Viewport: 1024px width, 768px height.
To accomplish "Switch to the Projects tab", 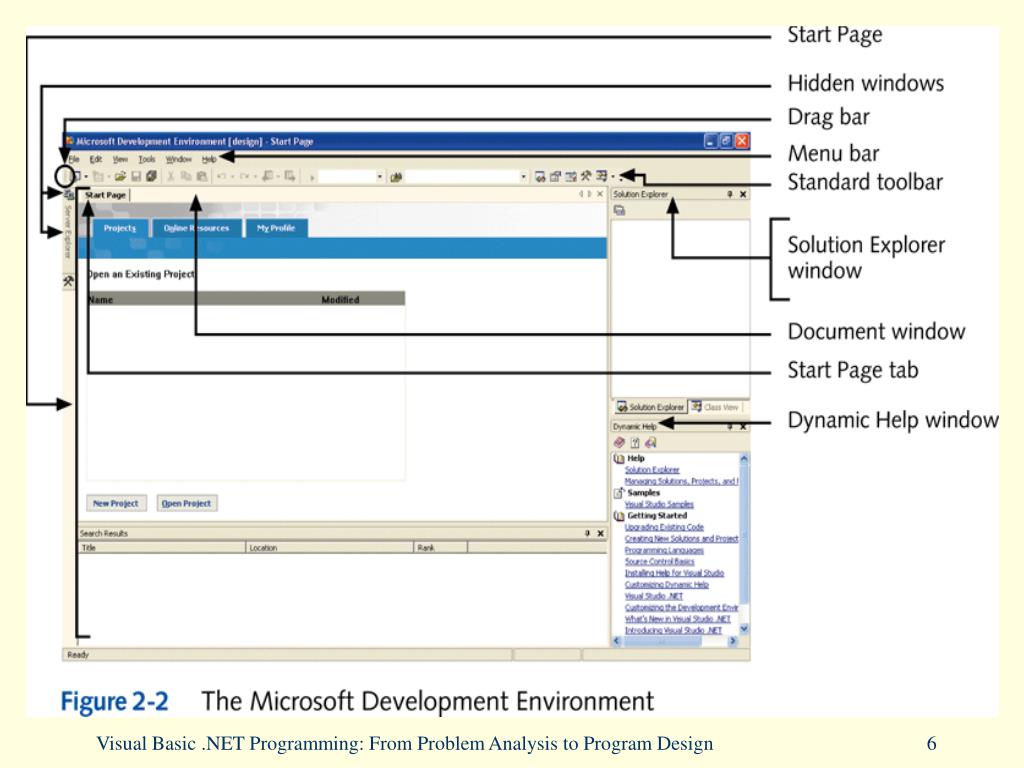I will click(x=120, y=228).
